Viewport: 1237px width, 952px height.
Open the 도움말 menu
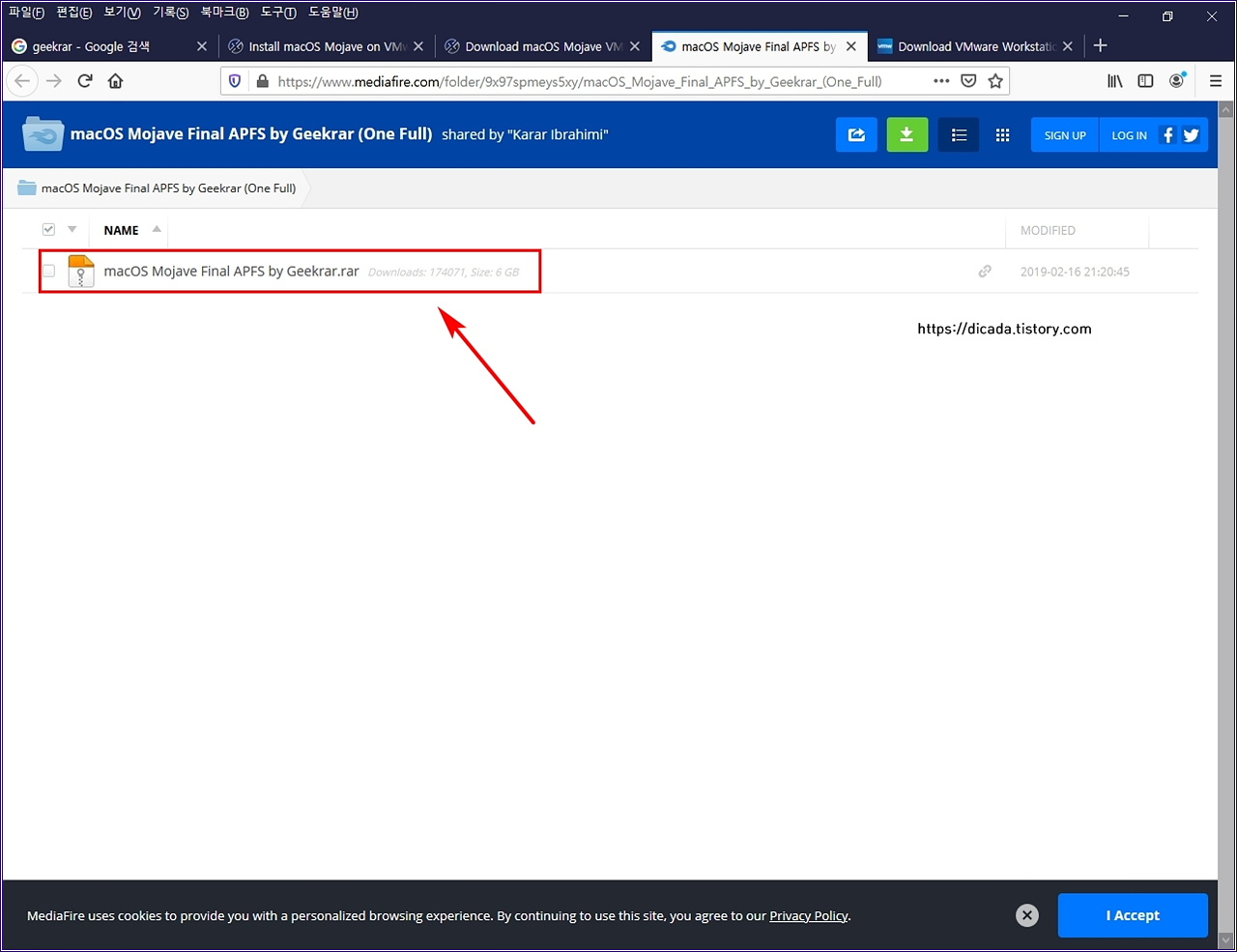click(x=333, y=13)
